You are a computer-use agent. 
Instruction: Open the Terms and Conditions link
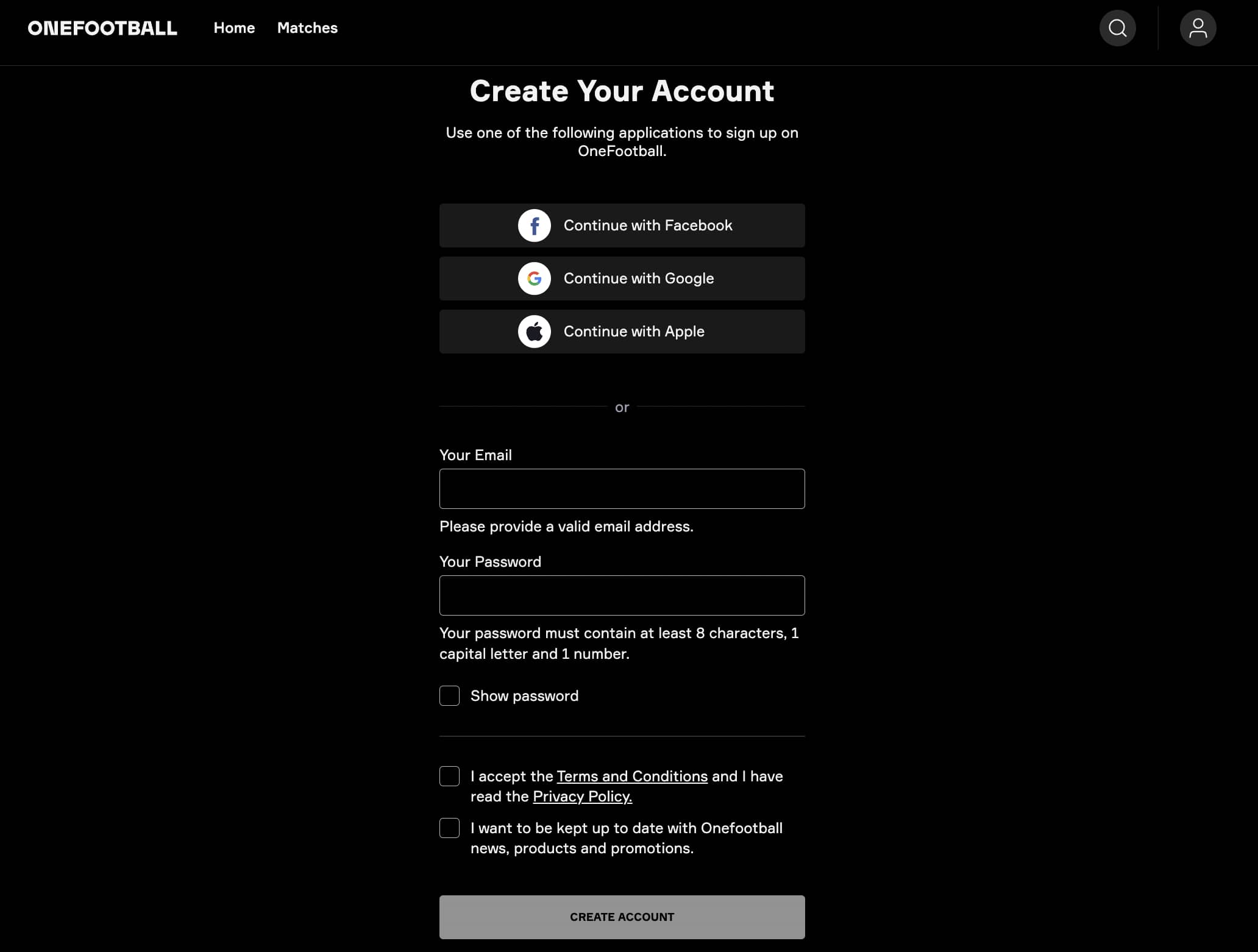631,776
